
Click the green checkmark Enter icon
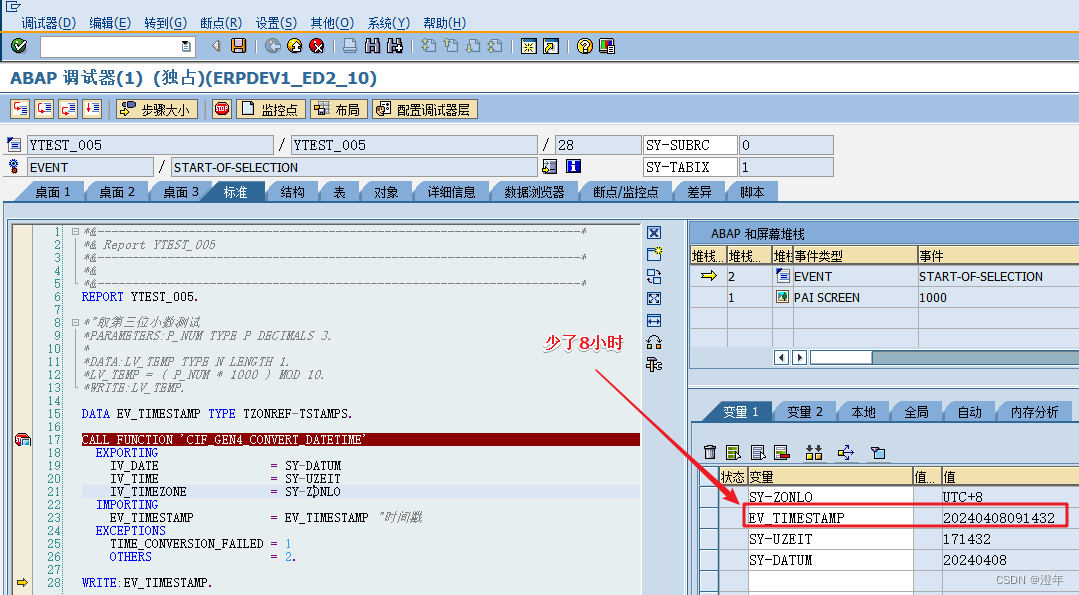pos(19,46)
